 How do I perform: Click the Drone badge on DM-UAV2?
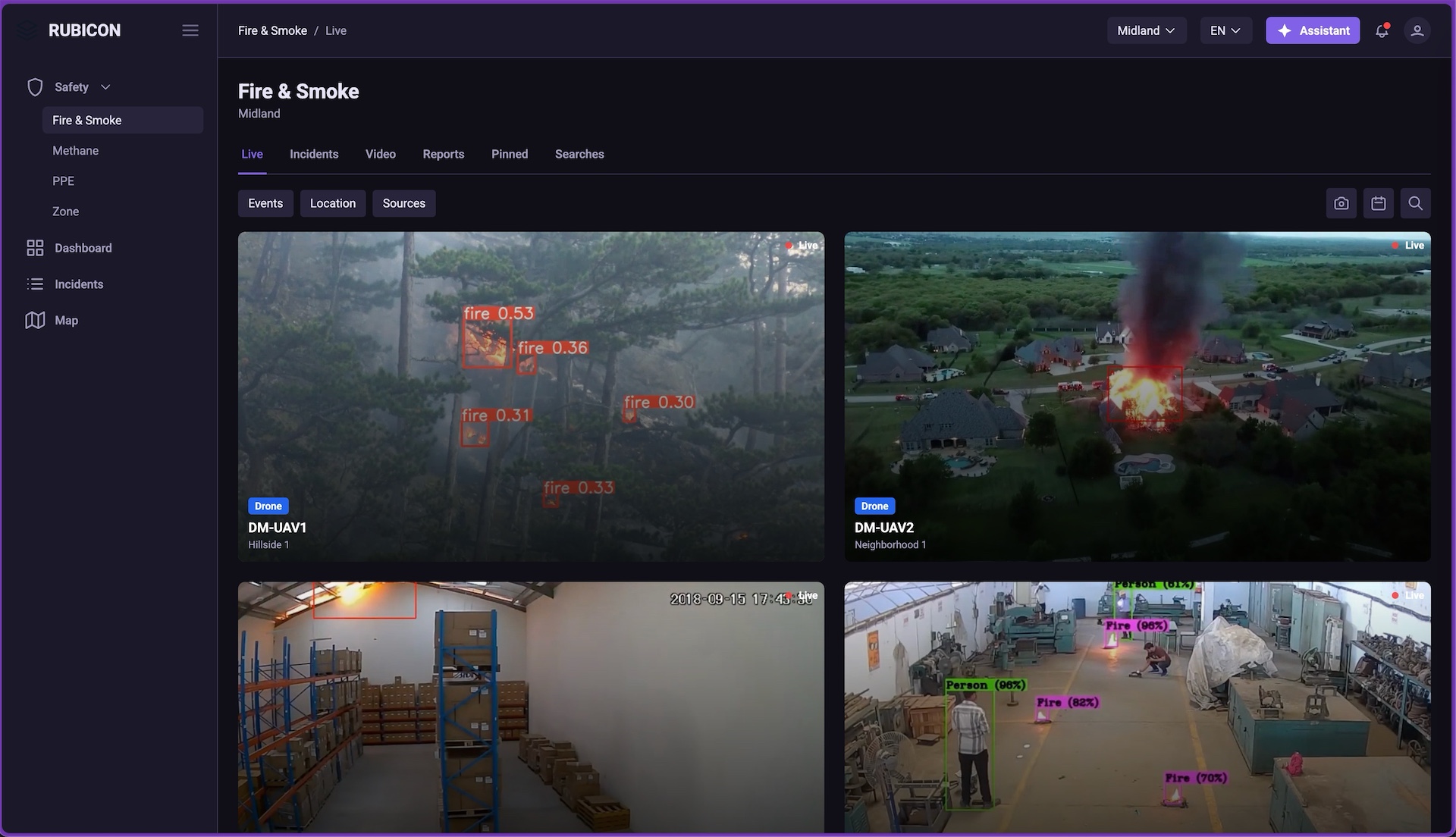click(875, 506)
